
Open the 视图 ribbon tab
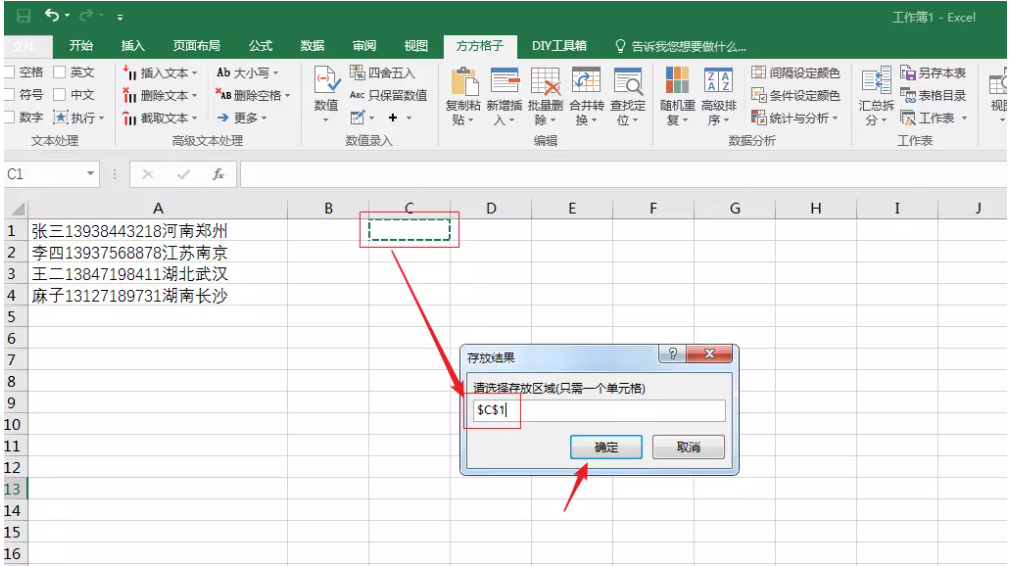[415, 46]
